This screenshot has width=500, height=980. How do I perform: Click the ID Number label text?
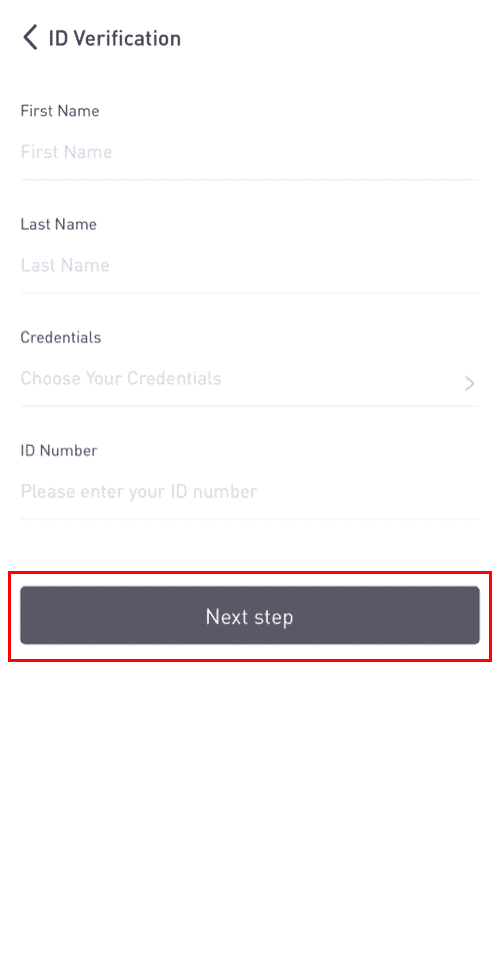tap(59, 451)
